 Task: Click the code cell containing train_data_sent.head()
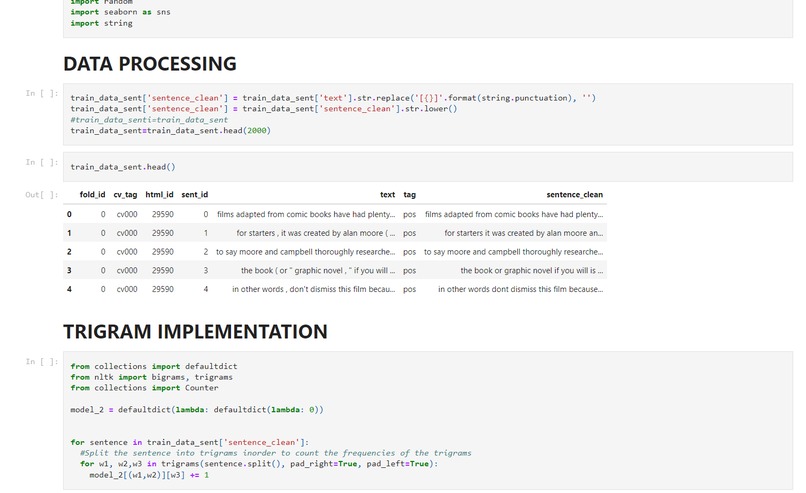[x=428, y=167]
